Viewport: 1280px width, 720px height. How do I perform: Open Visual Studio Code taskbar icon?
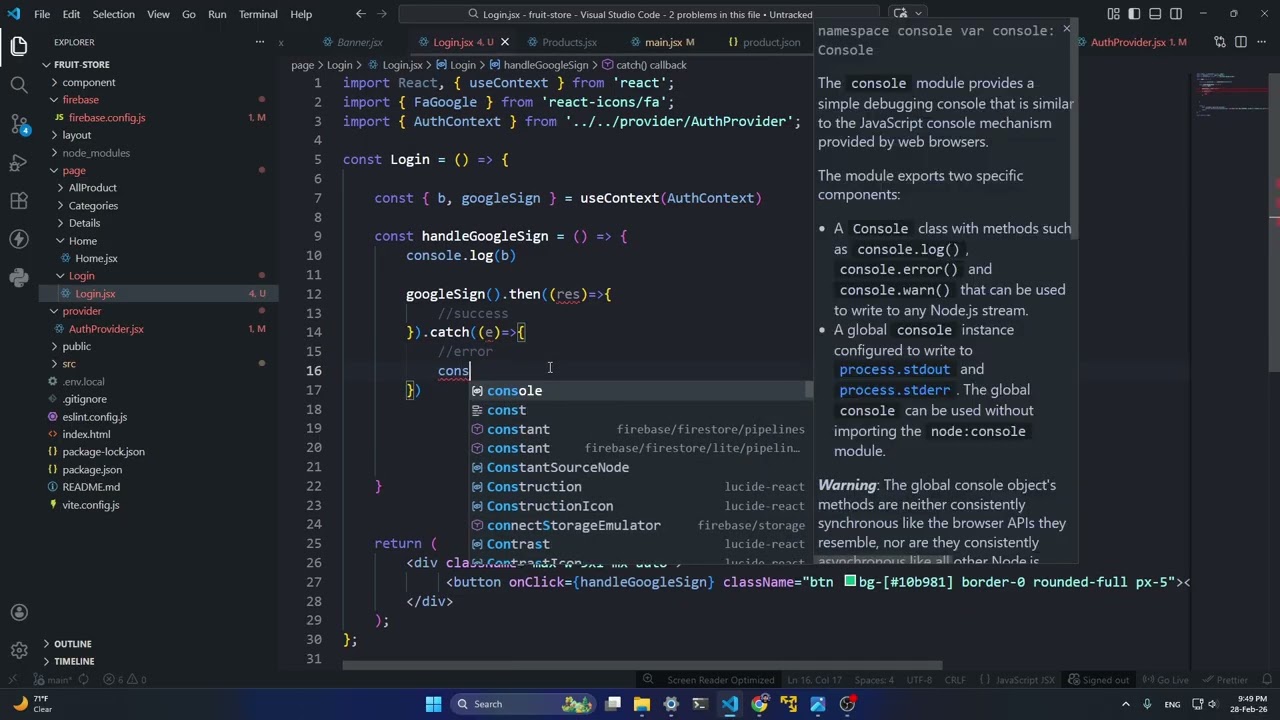[x=730, y=704]
